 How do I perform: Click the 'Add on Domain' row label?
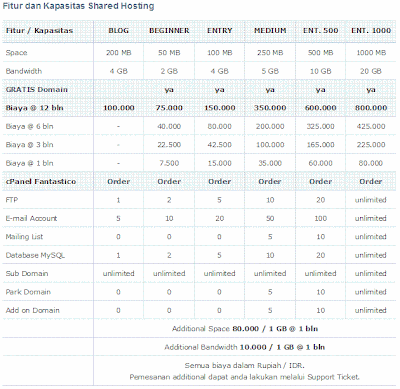[32, 310]
